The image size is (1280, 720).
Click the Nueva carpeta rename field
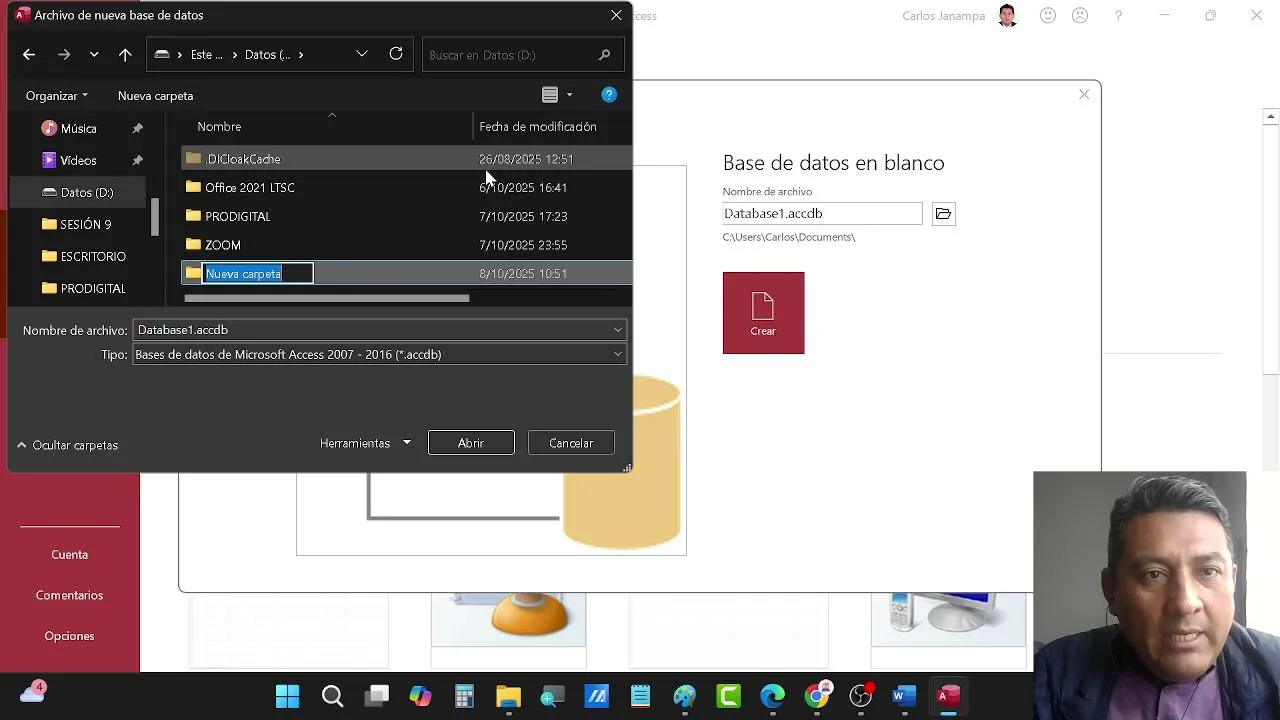(x=258, y=273)
